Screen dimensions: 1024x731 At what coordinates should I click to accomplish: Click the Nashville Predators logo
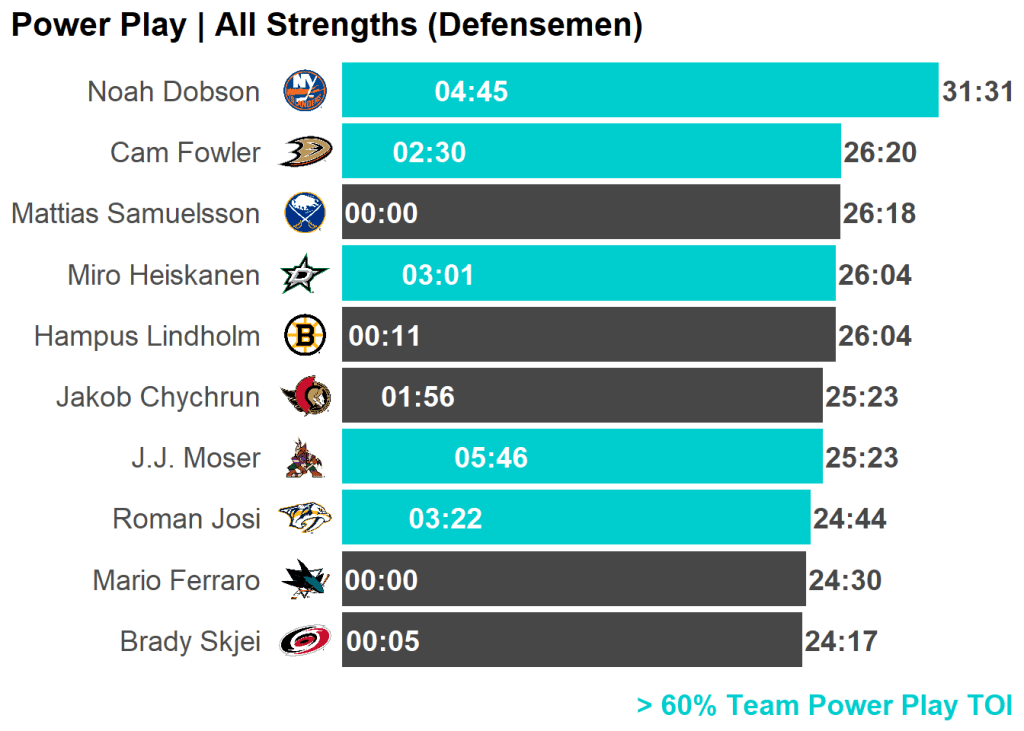click(305, 519)
